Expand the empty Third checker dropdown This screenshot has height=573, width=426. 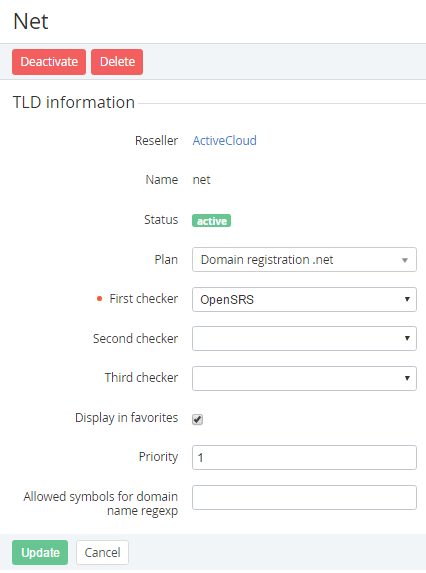304,378
